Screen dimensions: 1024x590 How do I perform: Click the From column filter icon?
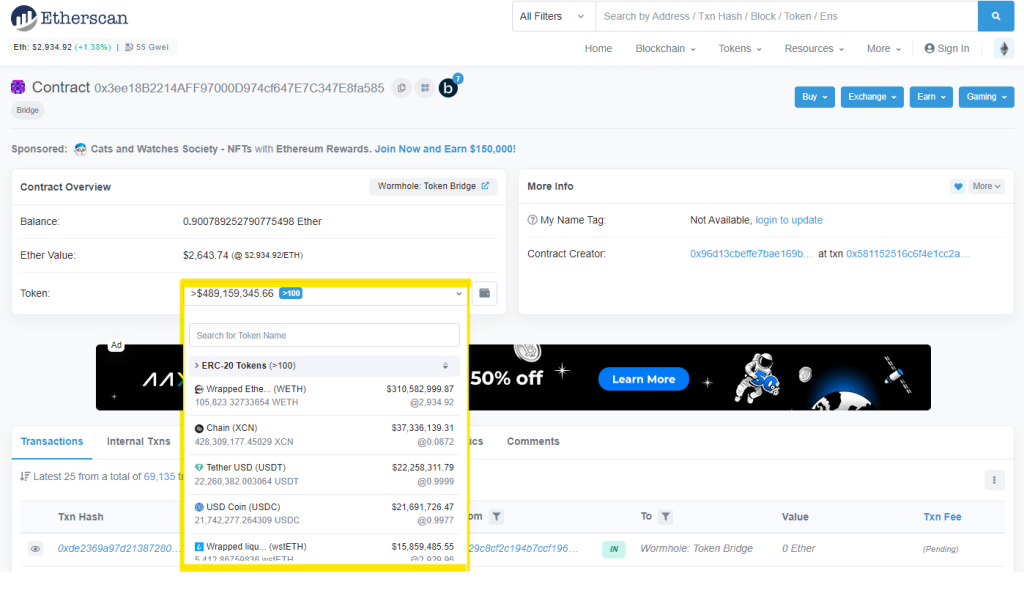coord(496,517)
